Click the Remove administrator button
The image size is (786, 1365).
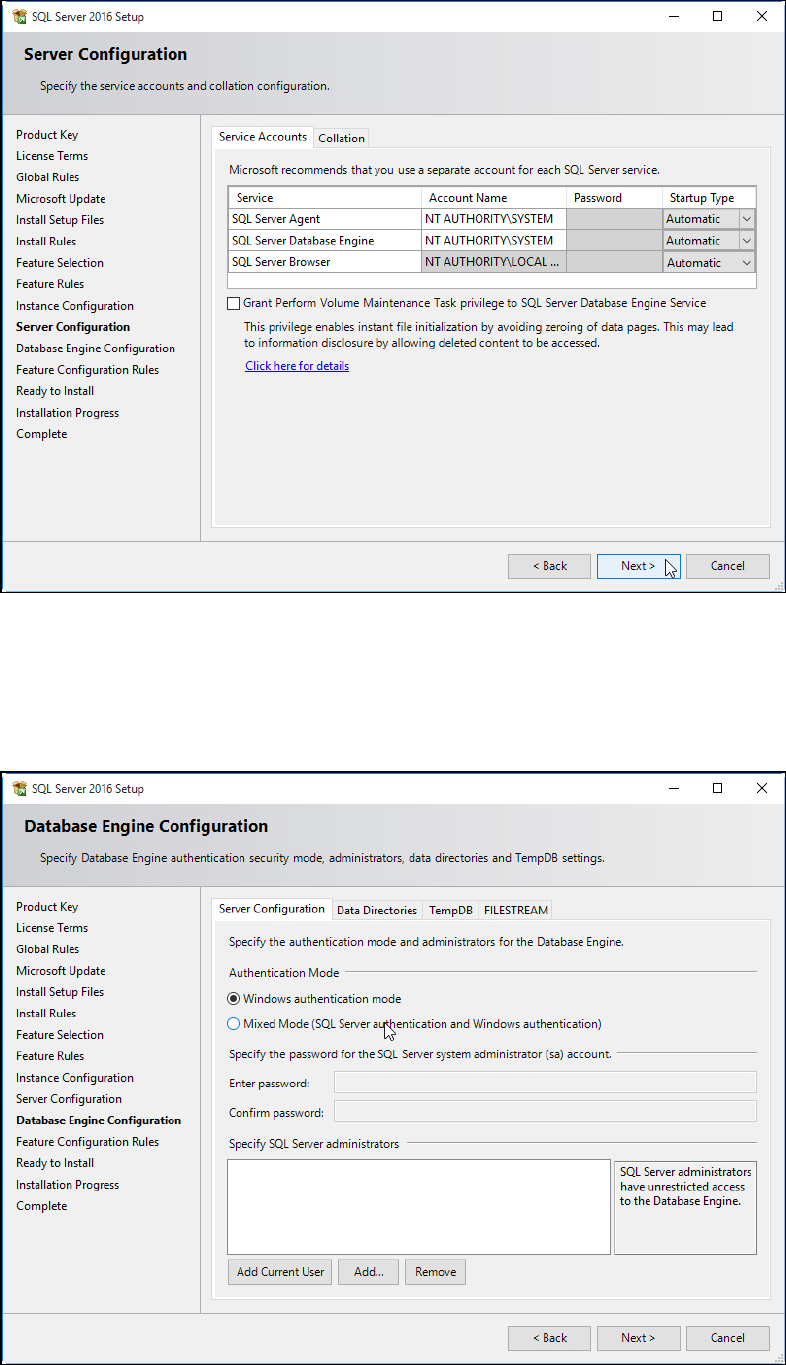tap(435, 1272)
